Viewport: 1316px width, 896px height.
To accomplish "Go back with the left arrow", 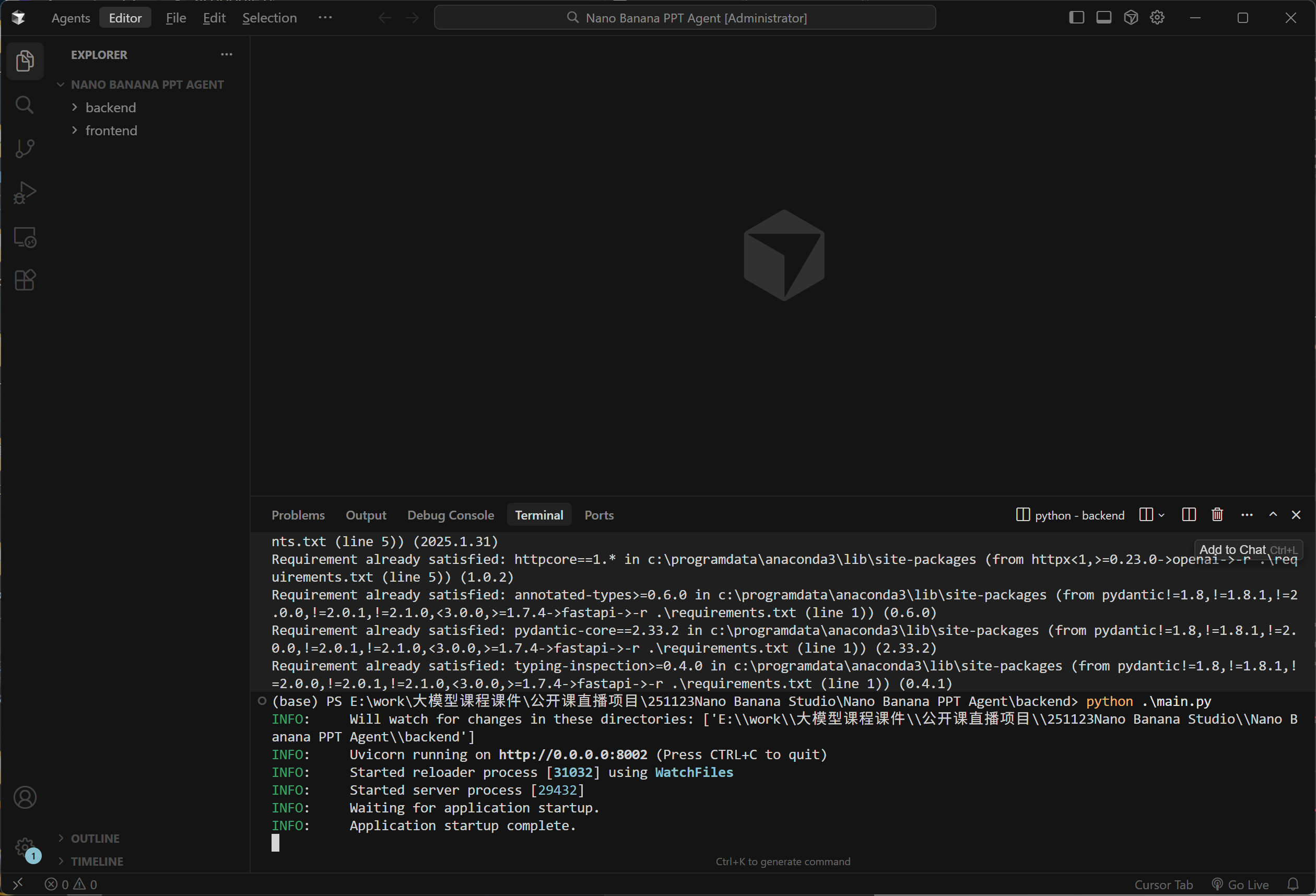I will click(x=385, y=18).
